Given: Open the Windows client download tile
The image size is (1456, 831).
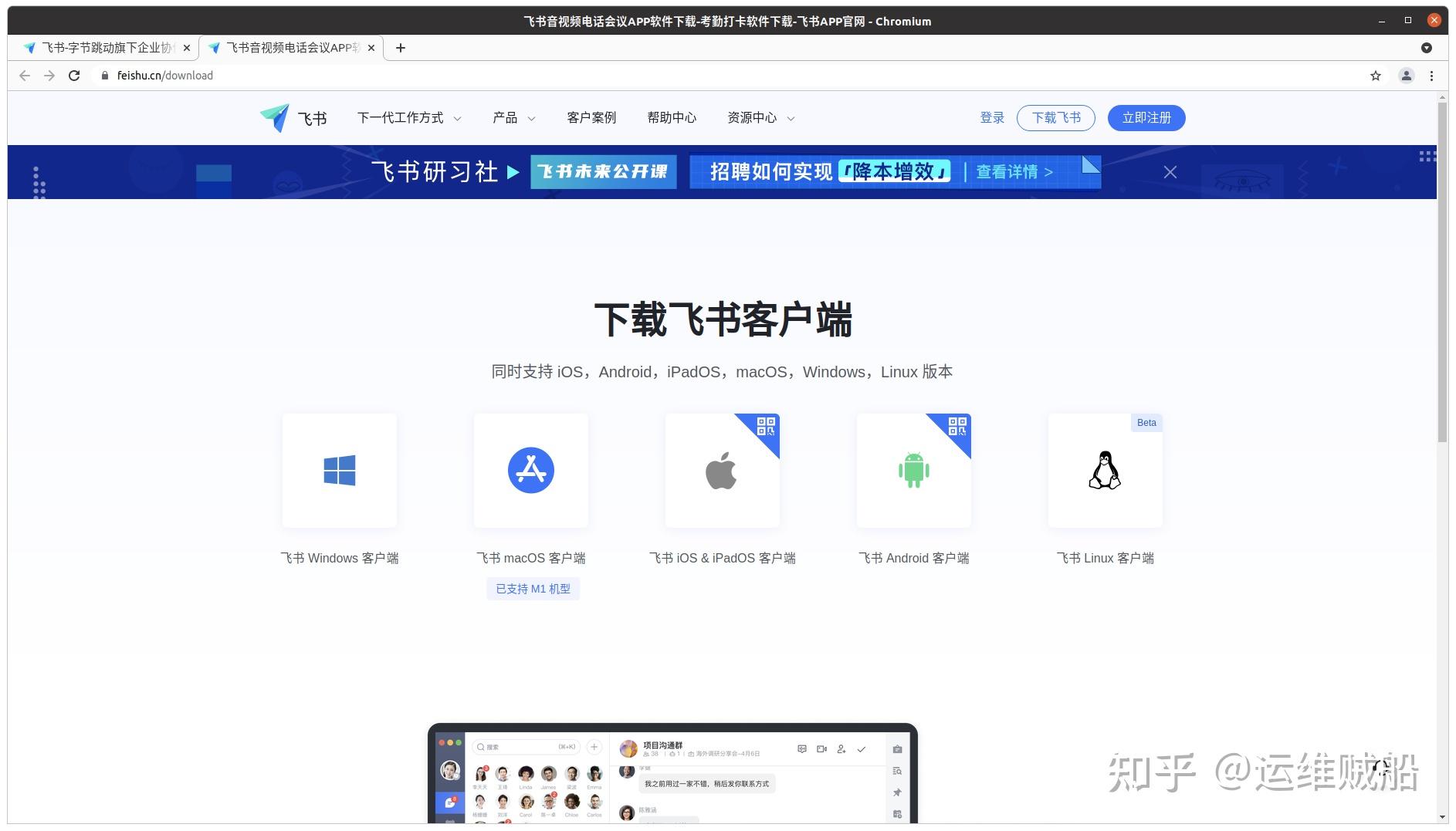Looking at the screenshot, I should pos(340,471).
